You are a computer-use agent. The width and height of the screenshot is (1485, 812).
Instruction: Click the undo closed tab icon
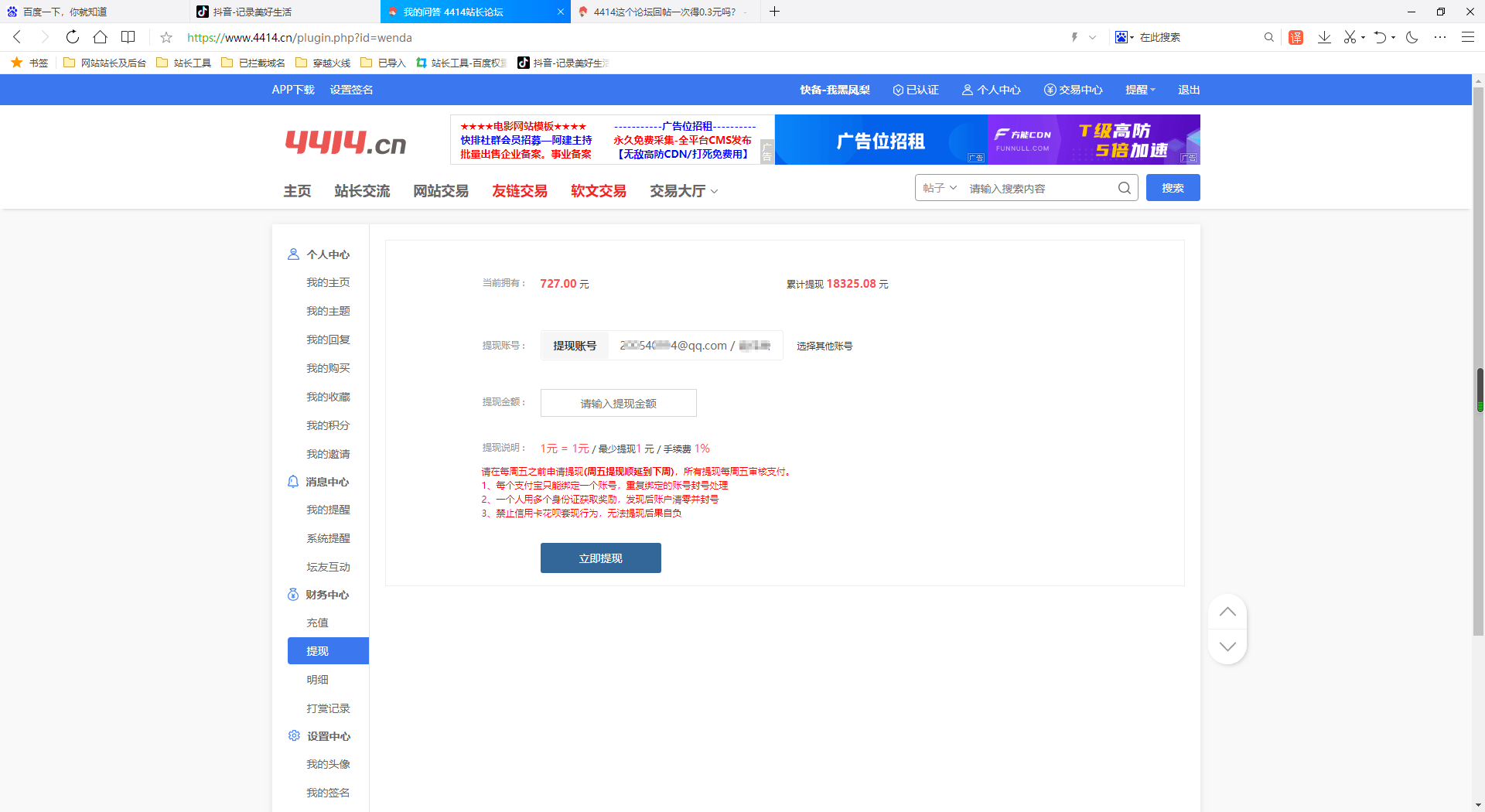[x=1380, y=37]
